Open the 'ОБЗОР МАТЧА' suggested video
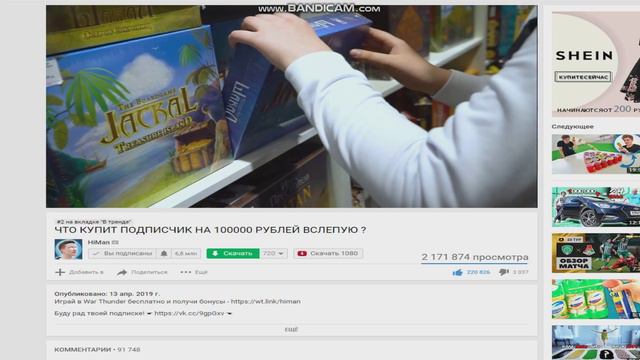Image resolution: width=640 pixels, height=360 pixels. pos(596,253)
